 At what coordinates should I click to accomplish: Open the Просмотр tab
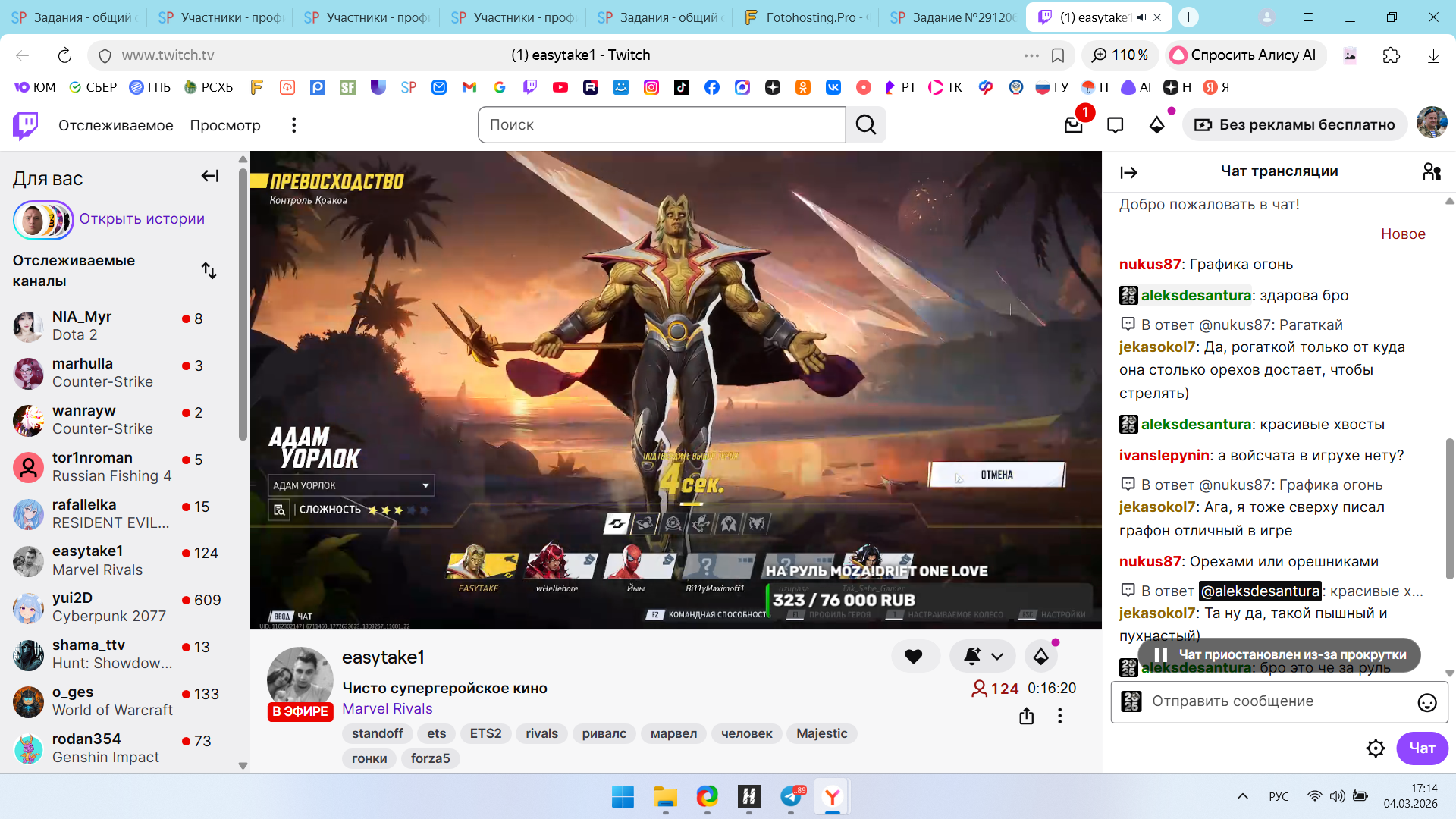click(x=225, y=125)
